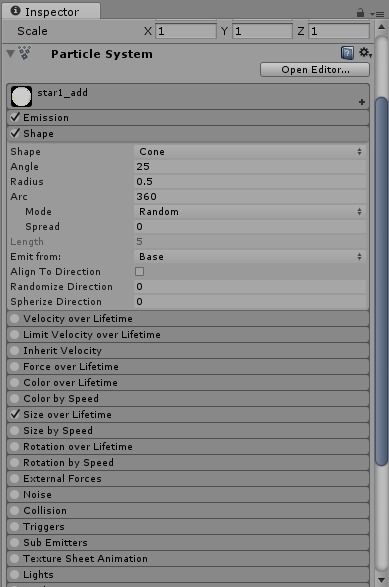Image resolution: width=389 pixels, height=587 pixels.
Task: Open the Shape dropdown set to Cone
Action: [x=250, y=152]
